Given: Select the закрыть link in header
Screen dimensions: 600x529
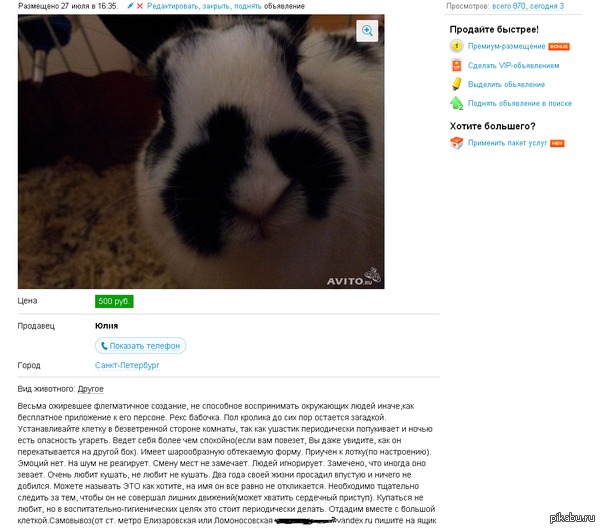Looking at the screenshot, I should pyautogui.click(x=216, y=6).
